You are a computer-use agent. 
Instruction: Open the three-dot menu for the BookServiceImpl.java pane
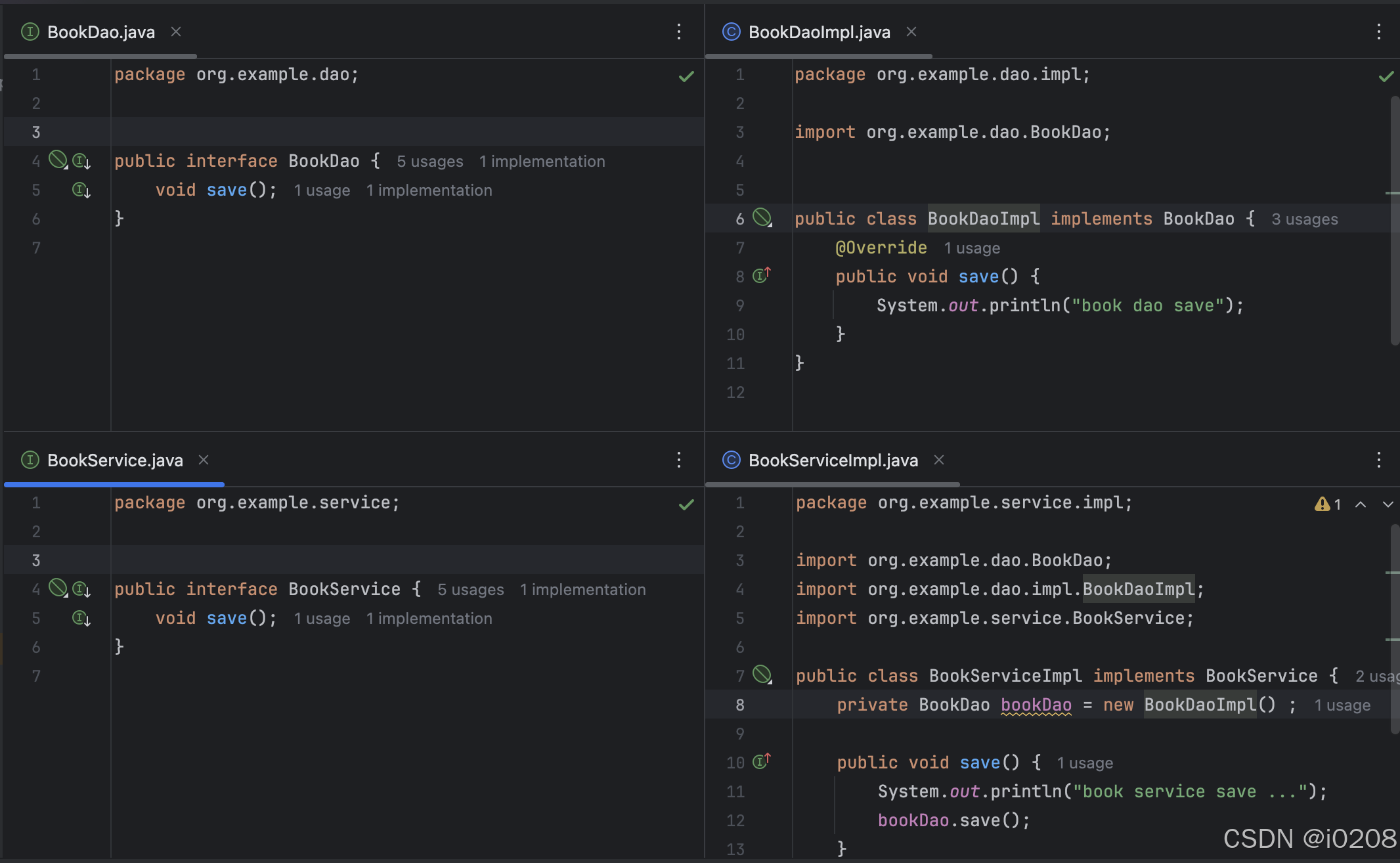[1379, 460]
